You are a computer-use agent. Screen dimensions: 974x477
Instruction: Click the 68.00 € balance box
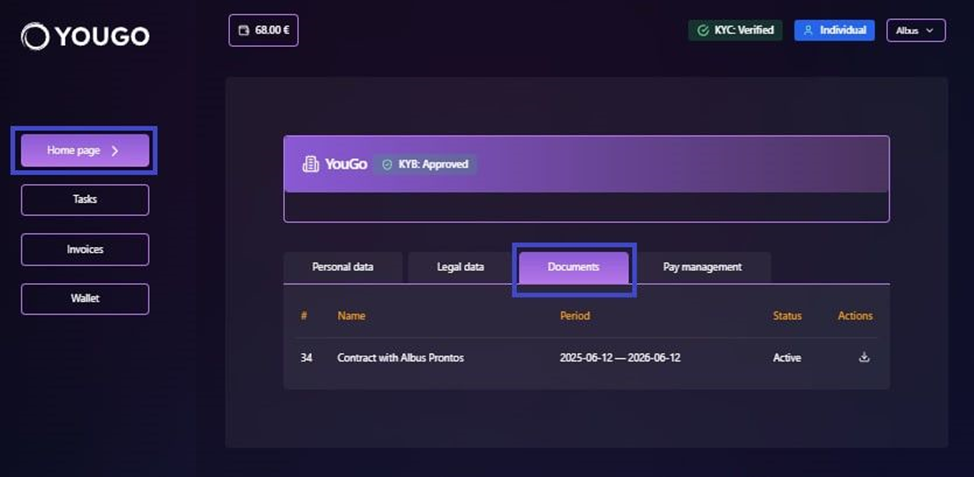coord(263,30)
